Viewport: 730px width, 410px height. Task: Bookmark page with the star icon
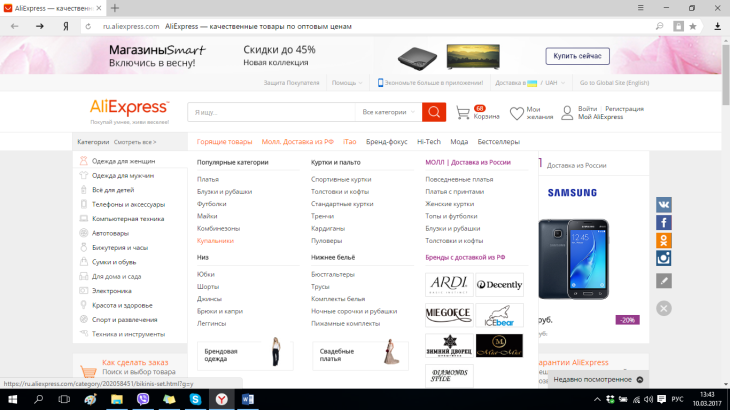[693, 27]
